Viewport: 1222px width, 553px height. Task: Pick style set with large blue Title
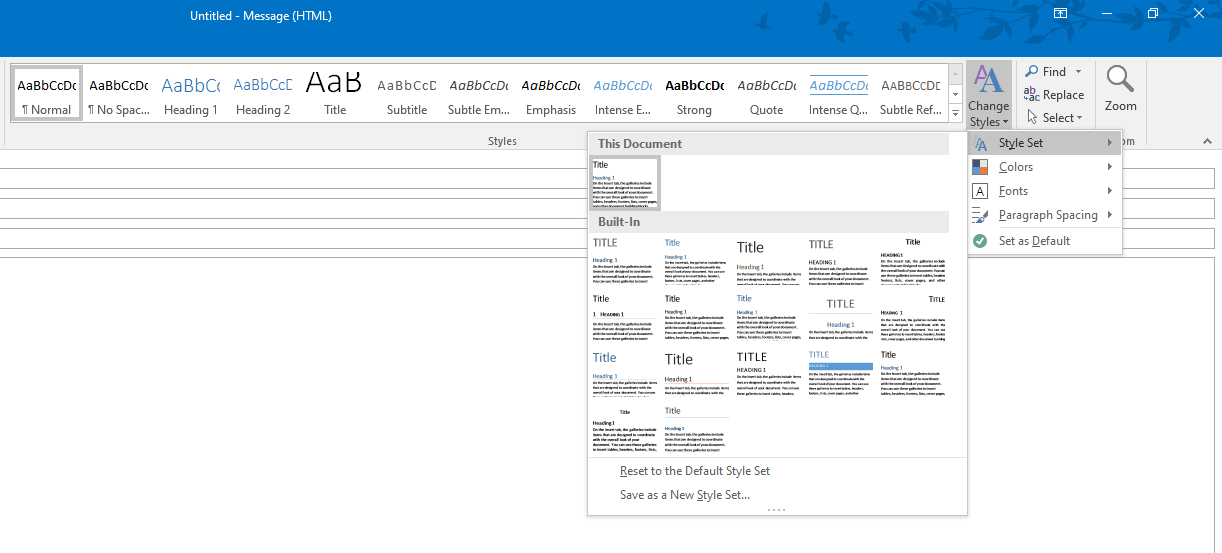tap(625, 373)
